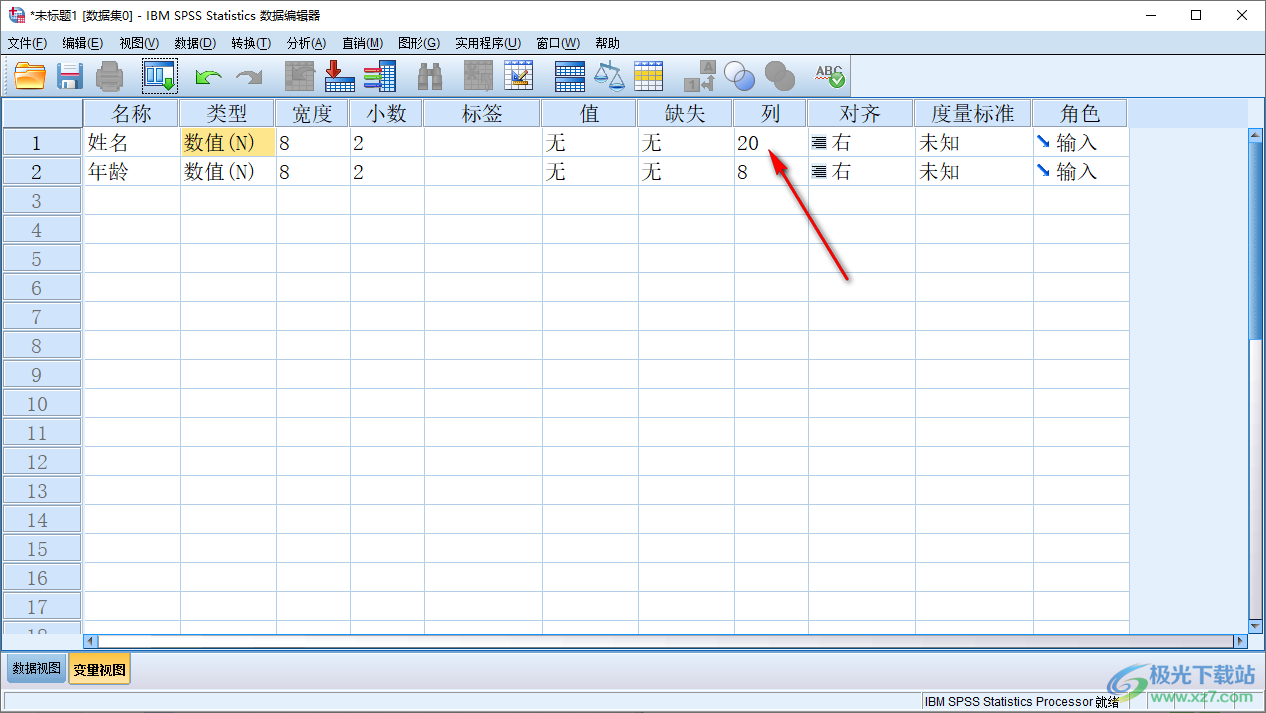The height and width of the screenshot is (713, 1266).
Task: Open the 帮助 menu
Action: point(607,43)
